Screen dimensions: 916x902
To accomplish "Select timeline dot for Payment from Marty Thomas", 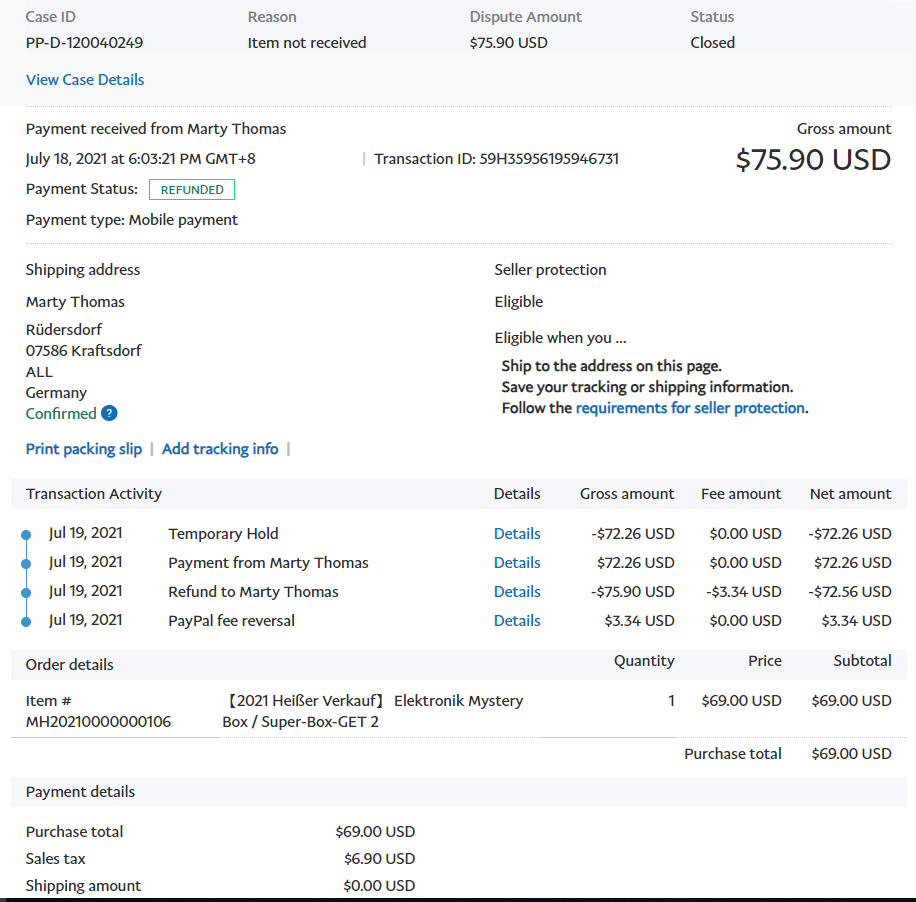I will point(26,564).
